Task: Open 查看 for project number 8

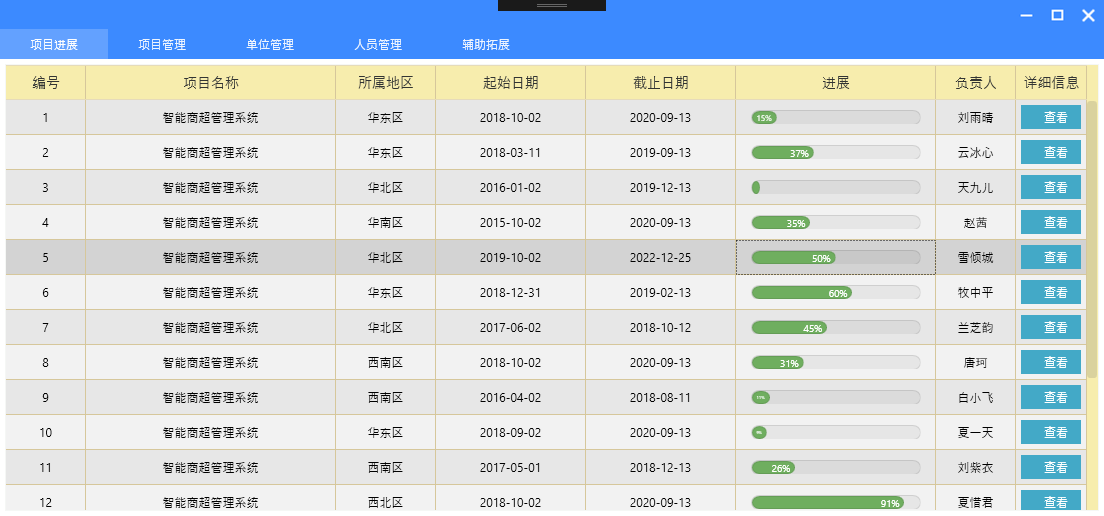Action: coord(1050,363)
